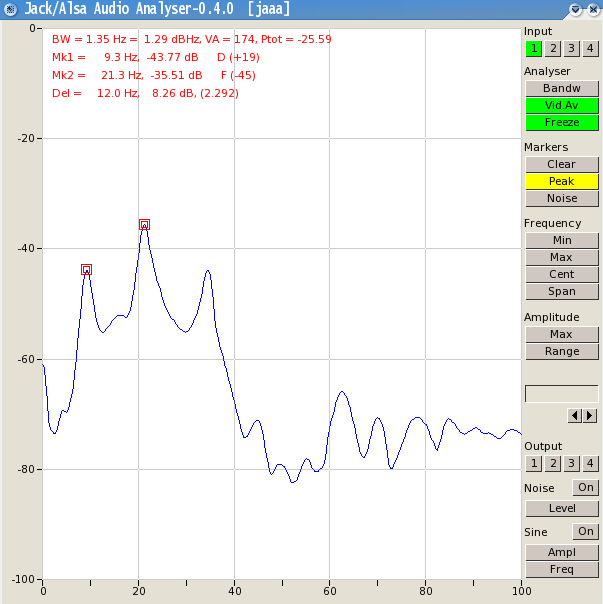603x604 pixels.
Task: Click the Frequency Min button
Action: [x=562, y=240]
